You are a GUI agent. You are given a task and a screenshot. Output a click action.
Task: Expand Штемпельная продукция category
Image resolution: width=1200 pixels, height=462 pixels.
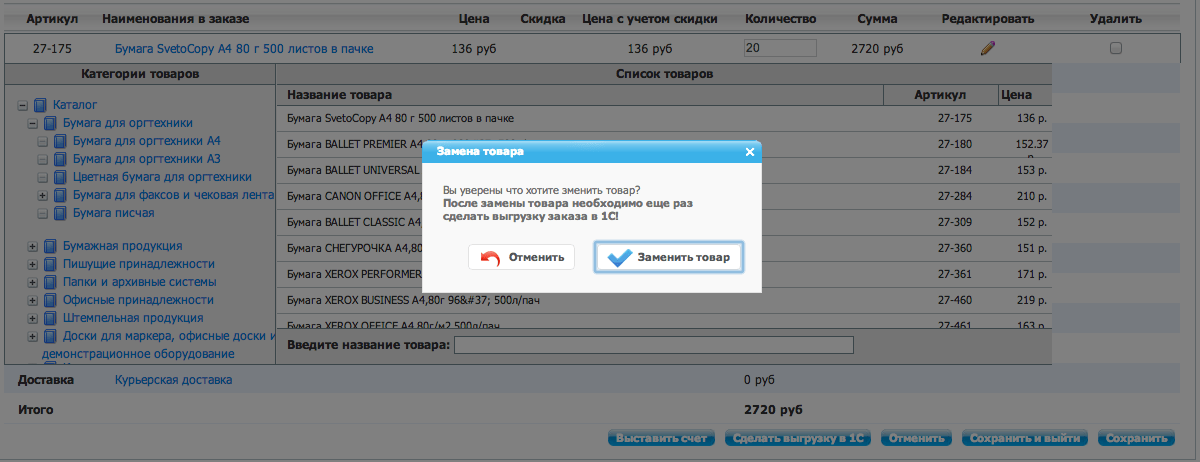33,318
